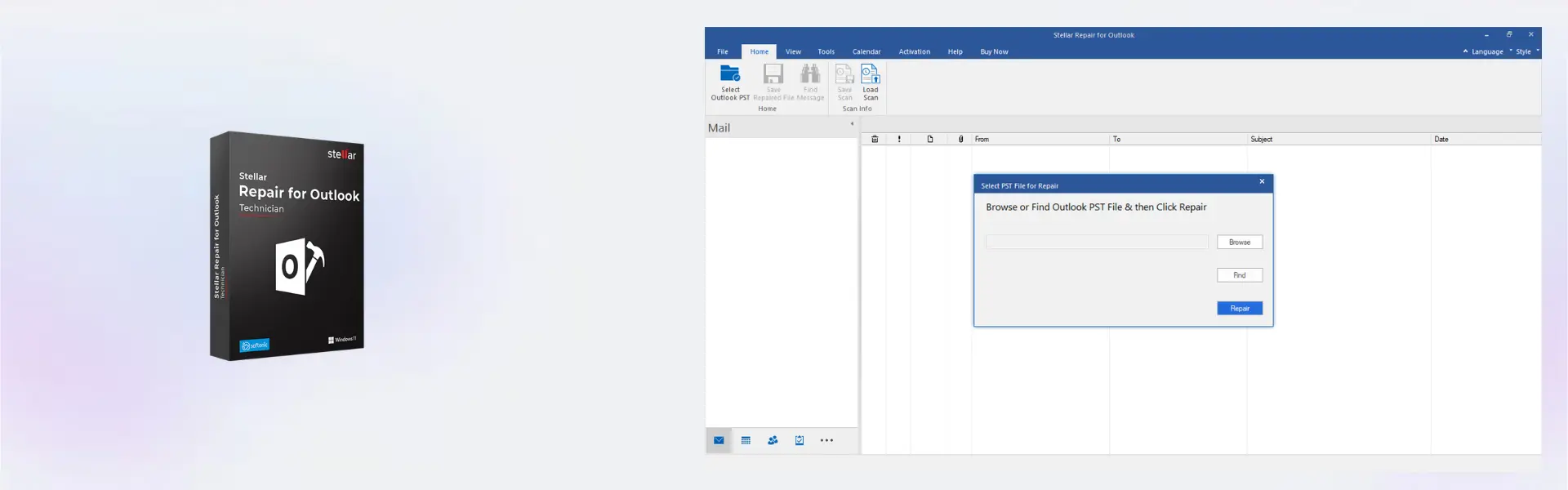This screenshot has height=490, width=1568.
Task: Restore down the Stellar Repair for Outlook window
Action: point(1509,34)
